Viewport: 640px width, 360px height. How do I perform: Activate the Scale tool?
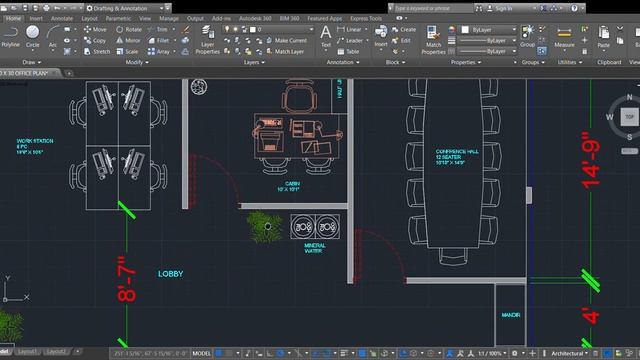pos(127,51)
